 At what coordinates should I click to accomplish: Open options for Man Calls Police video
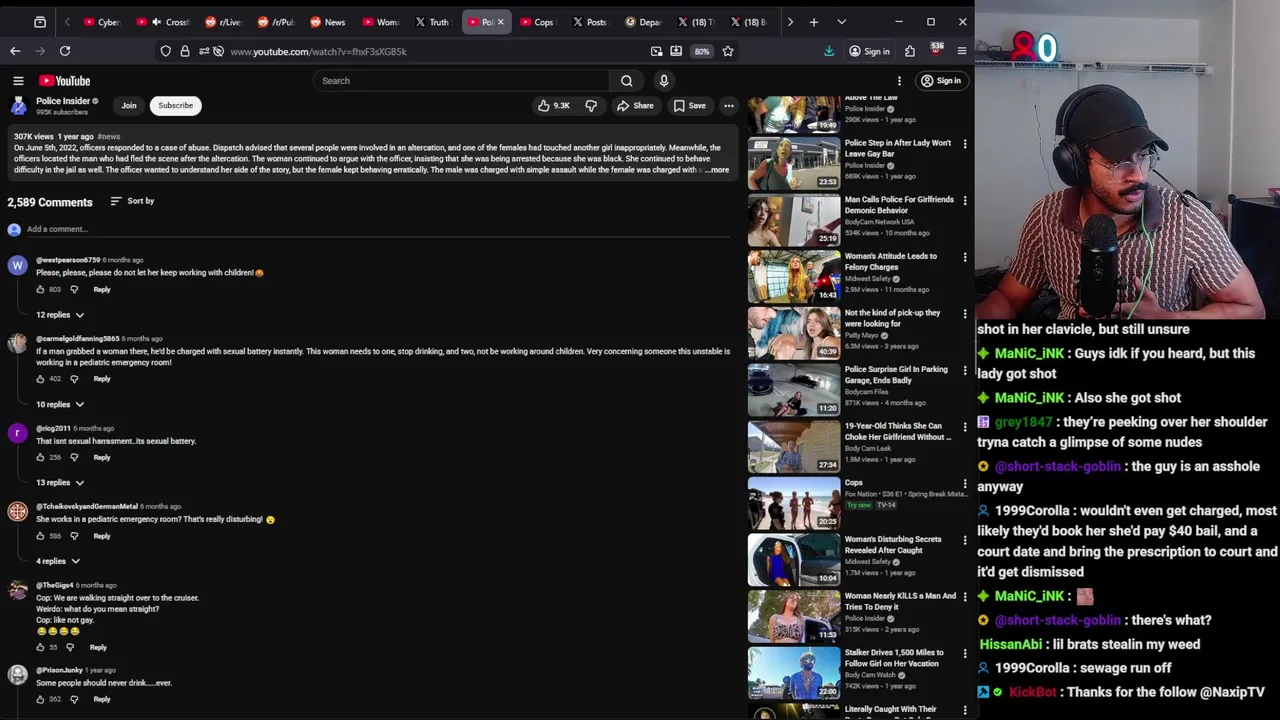(x=965, y=200)
